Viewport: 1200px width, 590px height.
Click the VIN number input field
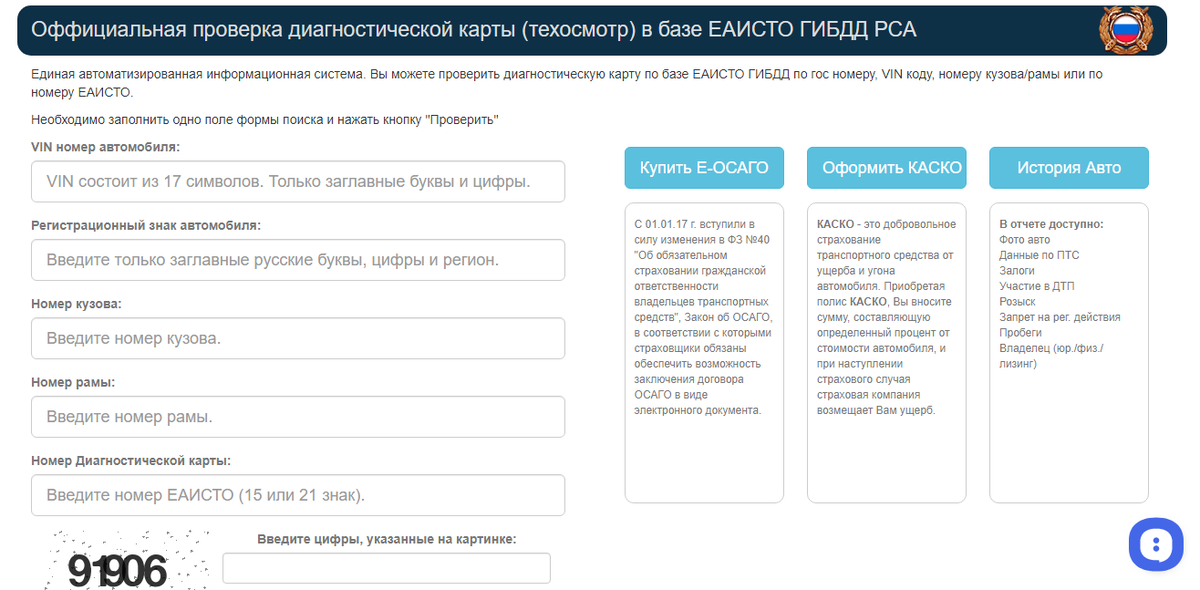click(298, 182)
